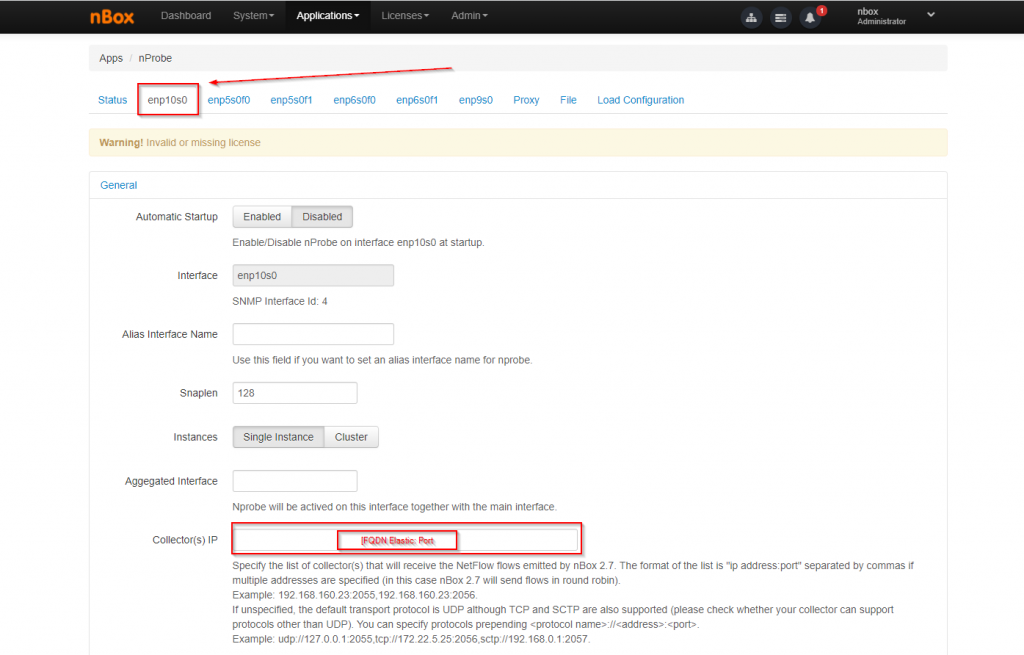Focus the Aggregated Interface field
Image resolution: width=1024 pixels, height=655 pixels.
click(295, 481)
